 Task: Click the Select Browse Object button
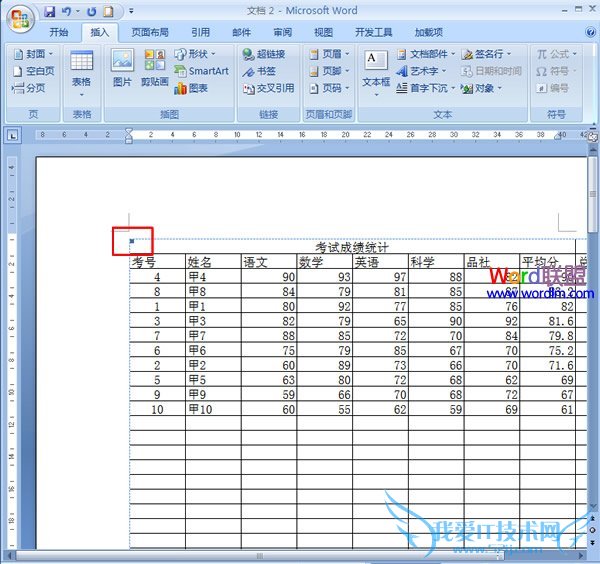(x=593, y=530)
